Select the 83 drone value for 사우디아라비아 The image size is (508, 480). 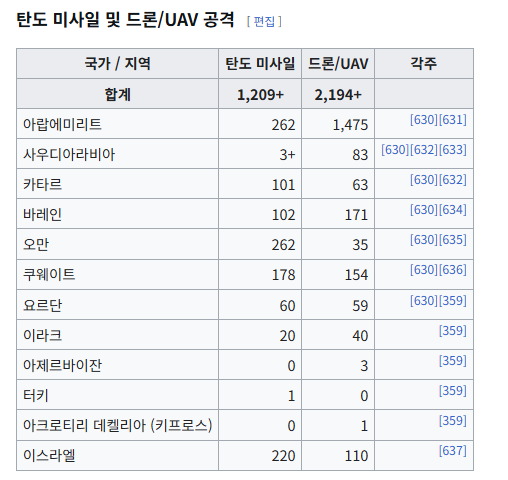[360, 155]
